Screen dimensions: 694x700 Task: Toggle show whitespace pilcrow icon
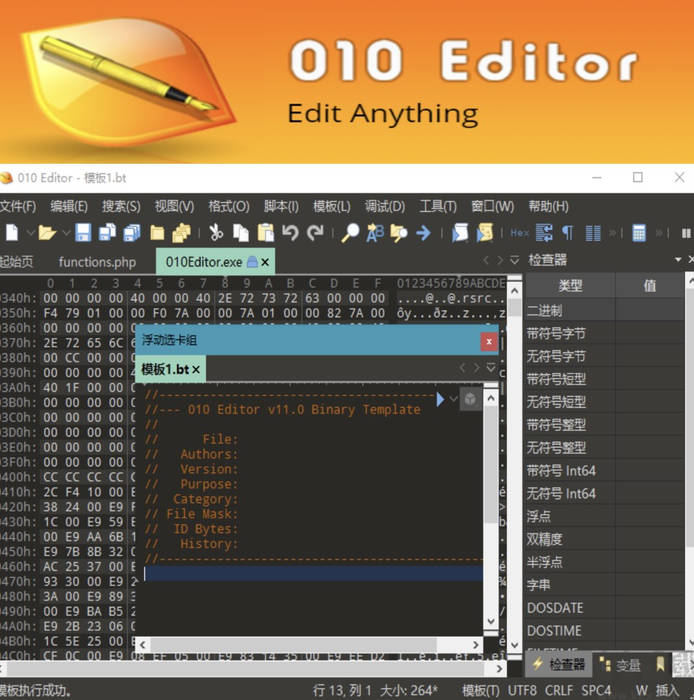coord(568,233)
